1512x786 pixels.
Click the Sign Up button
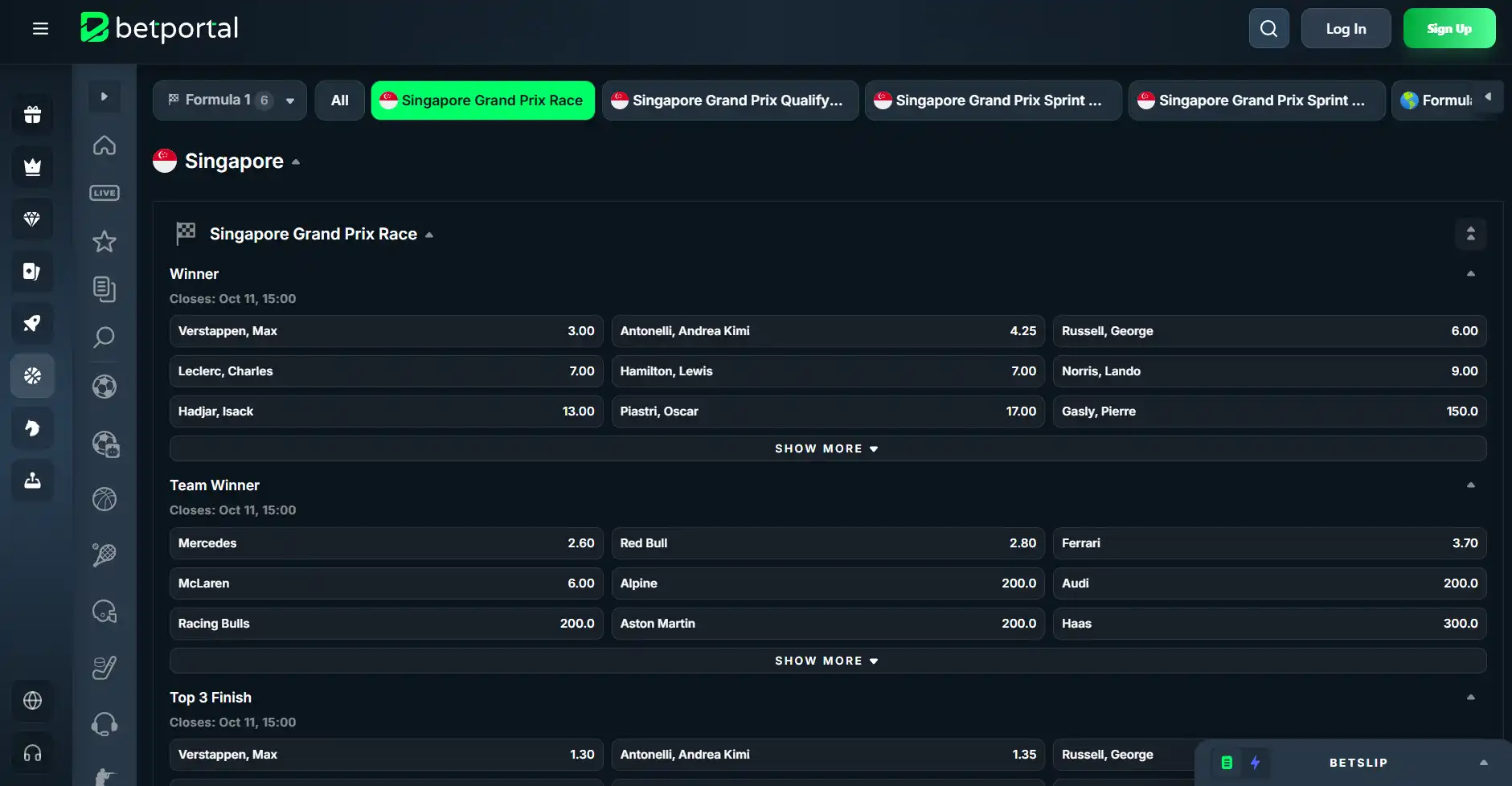tap(1448, 29)
